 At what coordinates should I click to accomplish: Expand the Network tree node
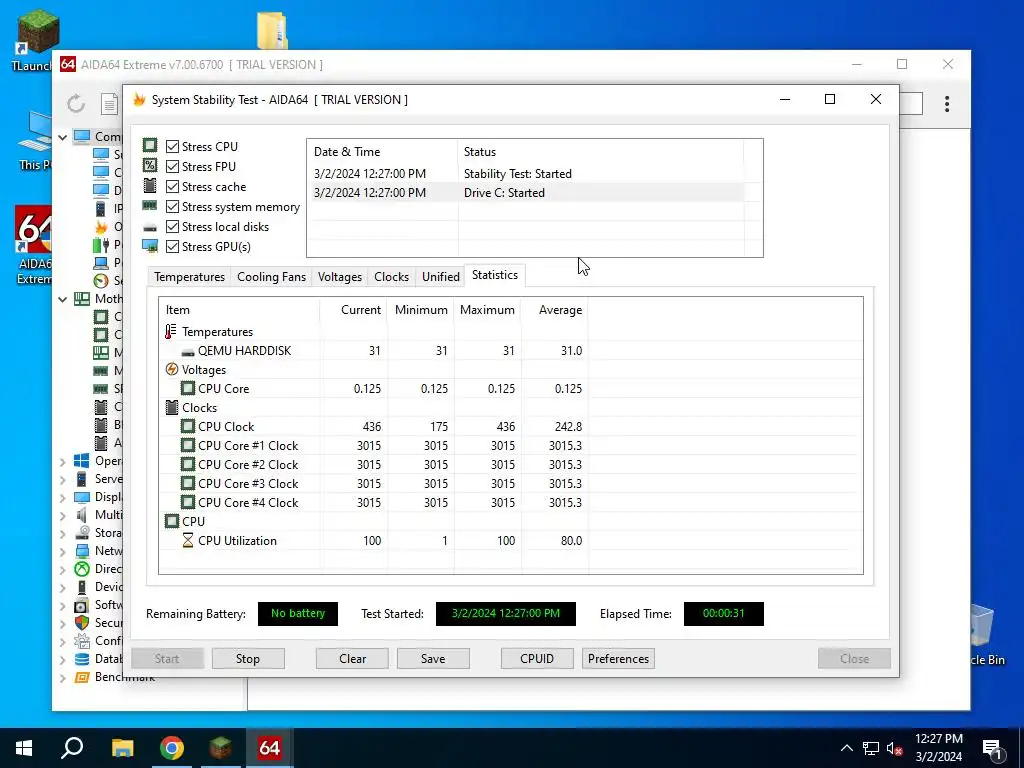tap(63, 551)
